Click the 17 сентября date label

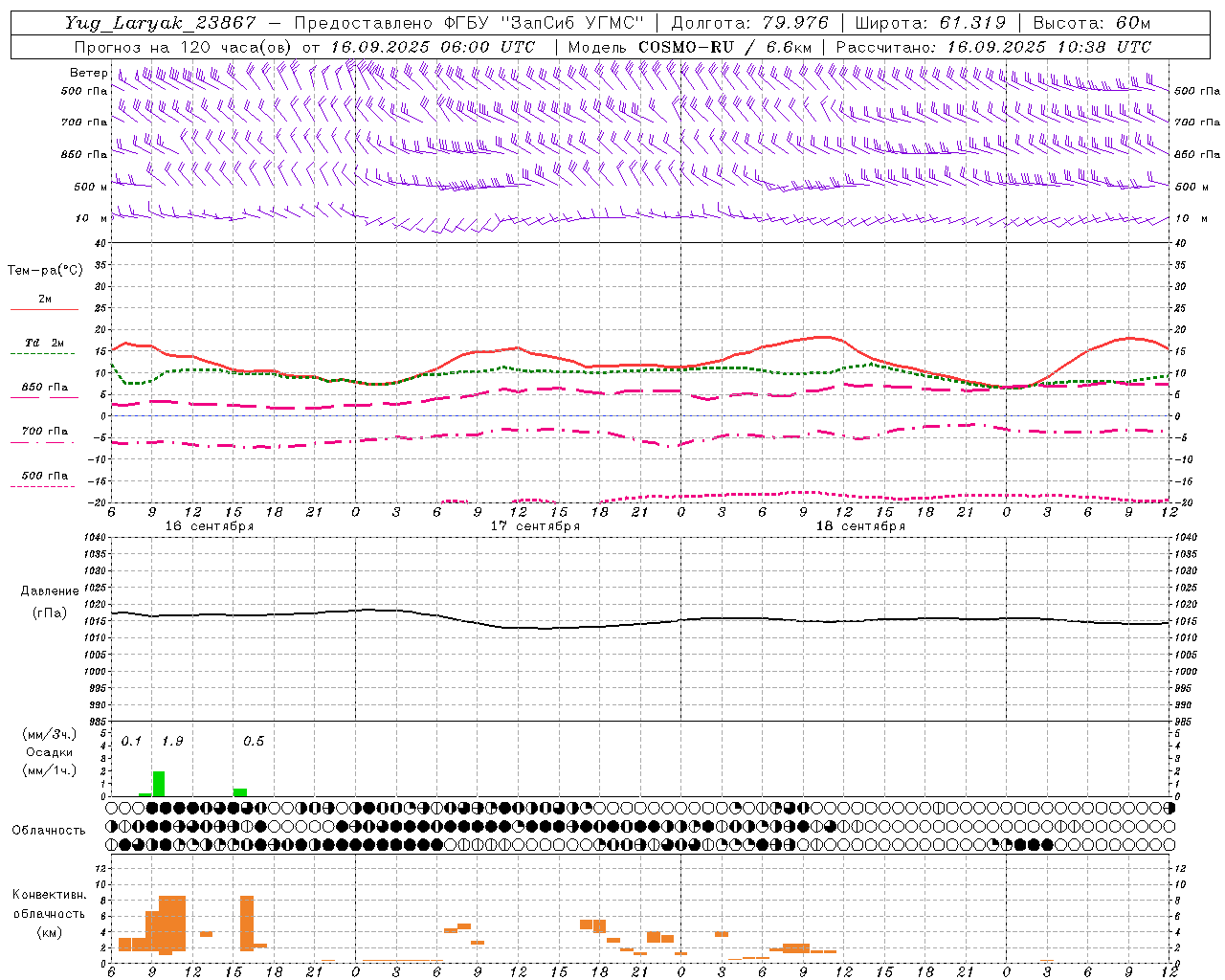[x=535, y=526]
